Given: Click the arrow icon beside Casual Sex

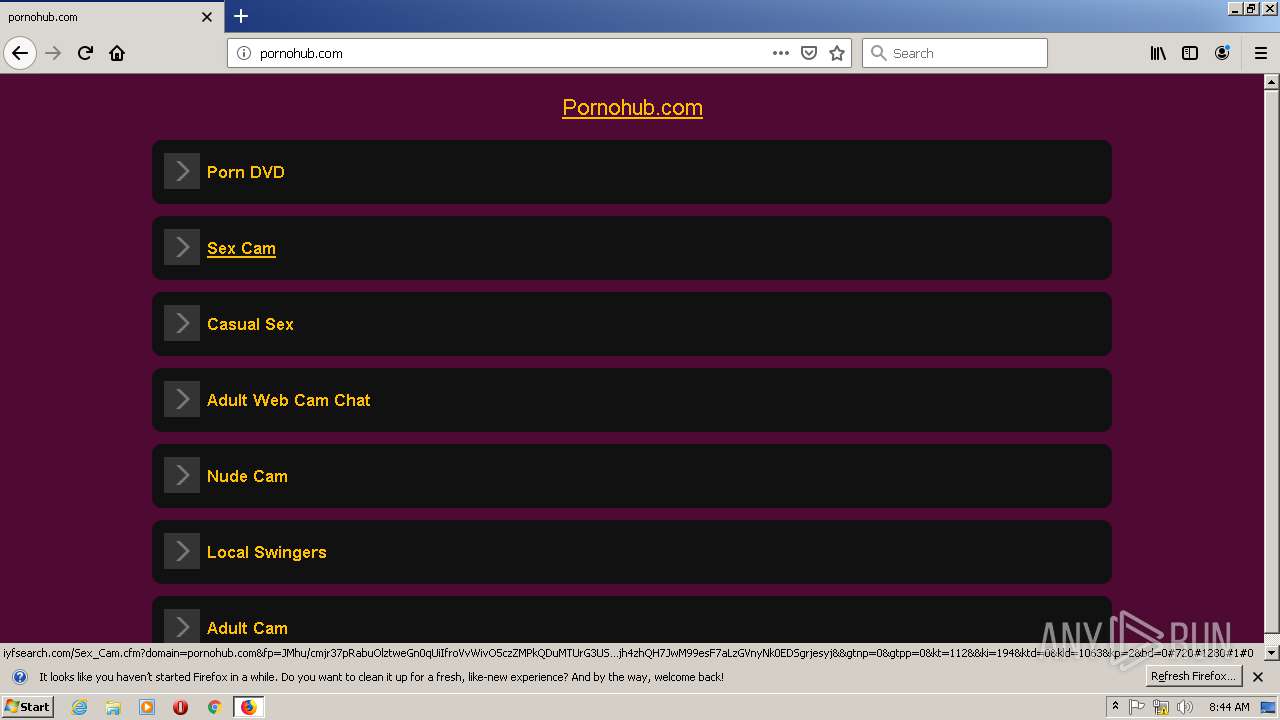Looking at the screenshot, I should (x=182, y=323).
